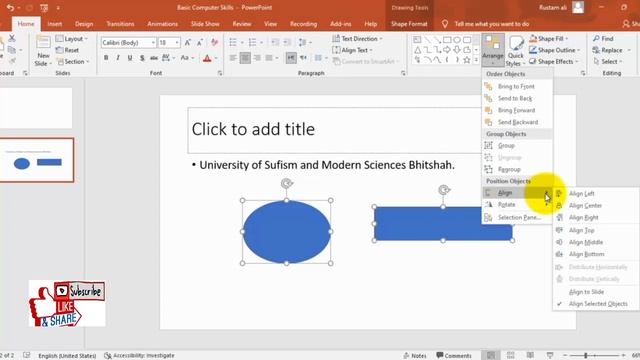640x360 pixels.
Task: Click Find in Editing group
Action: click(x=604, y=39)
